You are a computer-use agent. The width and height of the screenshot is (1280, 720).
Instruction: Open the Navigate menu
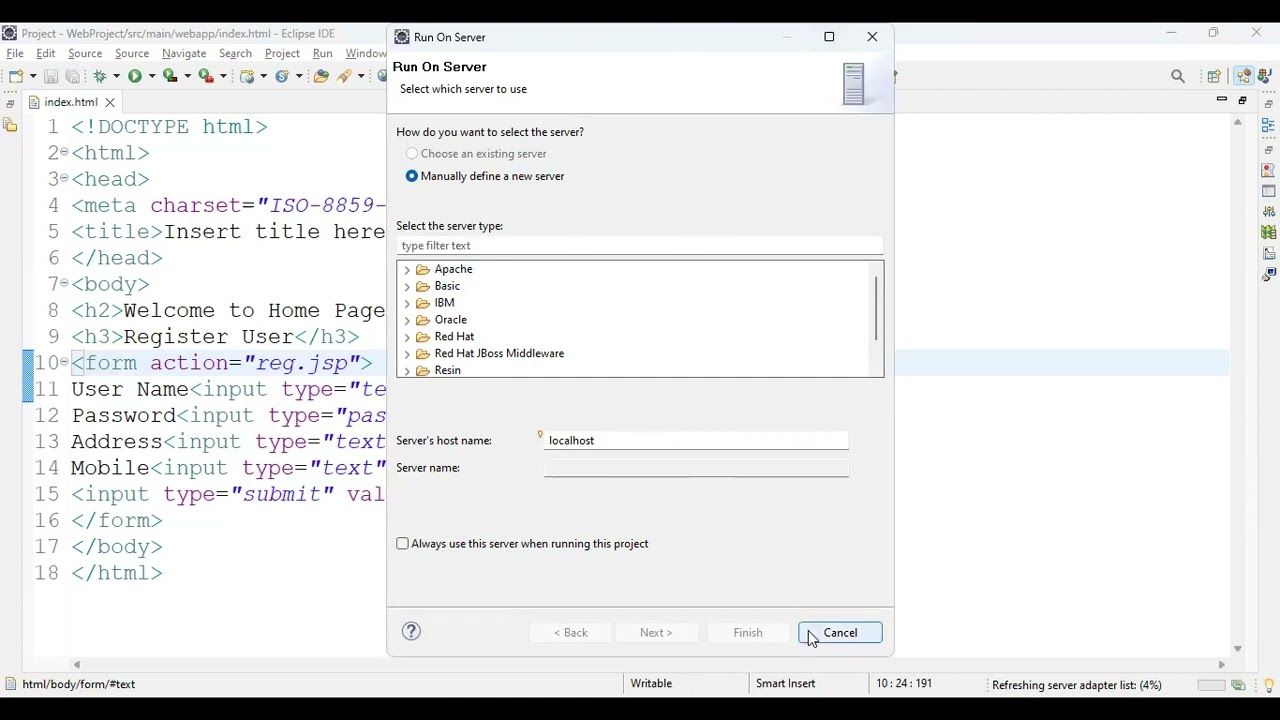pyautogui.click(x=184, y=53)
